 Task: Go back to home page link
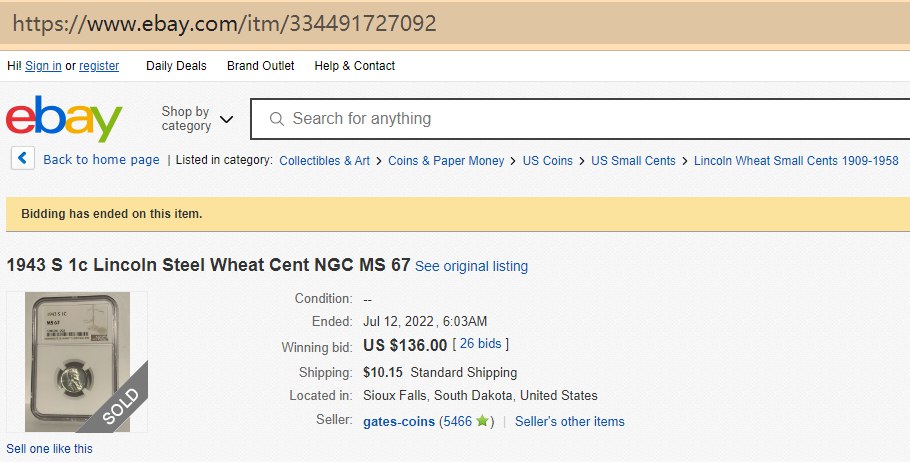click(x=101, y=160)
